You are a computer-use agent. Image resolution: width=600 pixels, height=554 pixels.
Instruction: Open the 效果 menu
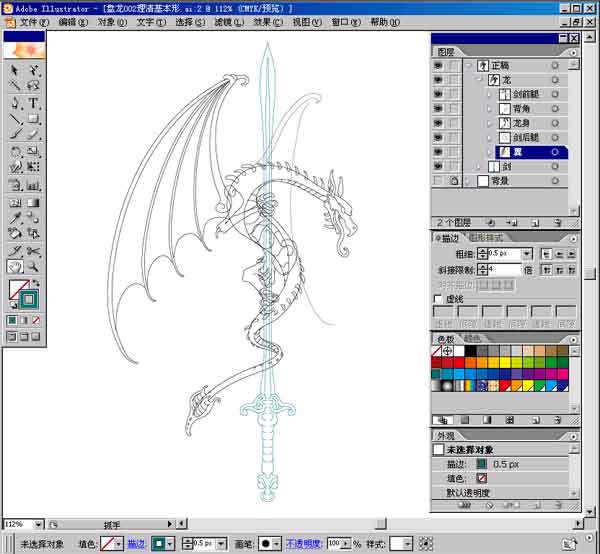tap(268, 22)
